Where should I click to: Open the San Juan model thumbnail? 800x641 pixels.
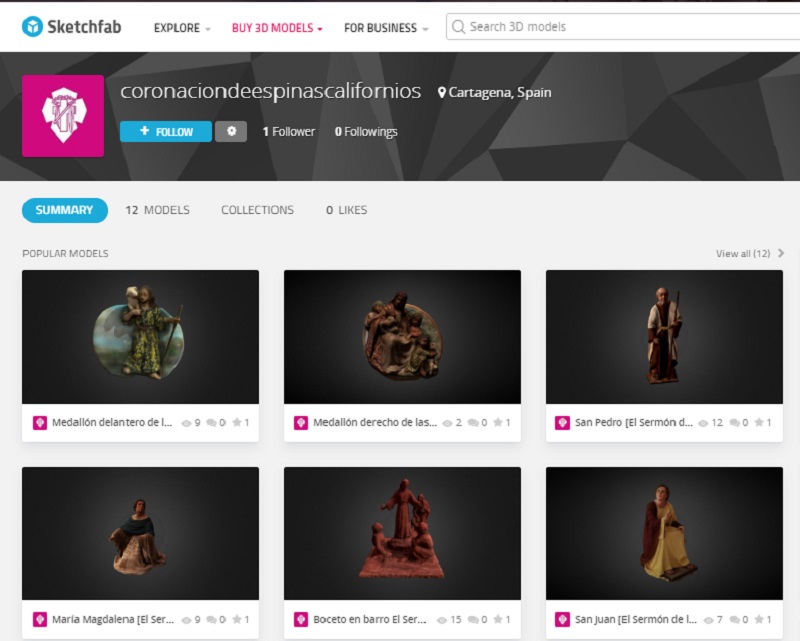click(664, 533)
